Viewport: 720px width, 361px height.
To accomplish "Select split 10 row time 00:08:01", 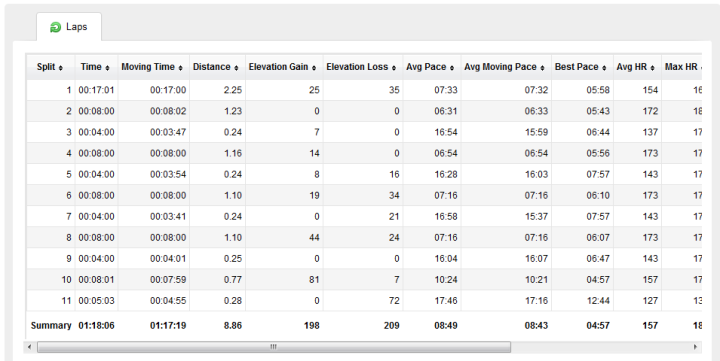I will point(96,280).
